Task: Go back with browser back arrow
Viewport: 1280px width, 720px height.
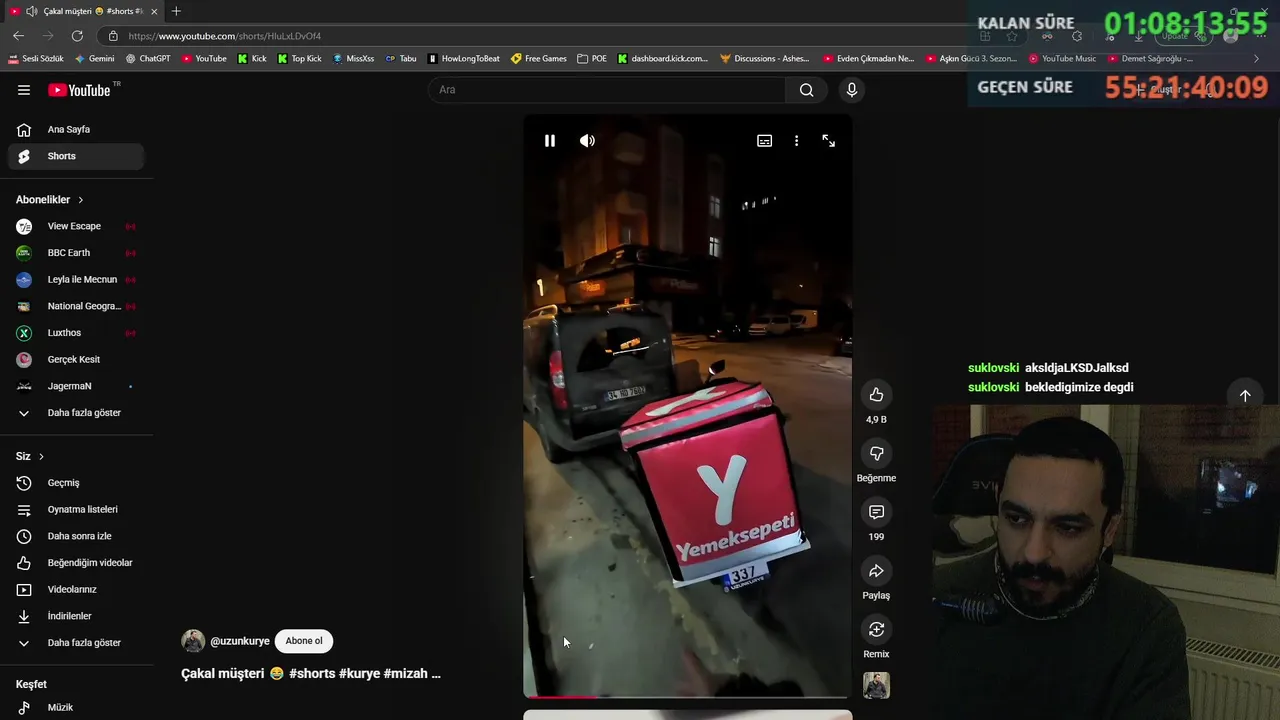Action: point(18,35)
